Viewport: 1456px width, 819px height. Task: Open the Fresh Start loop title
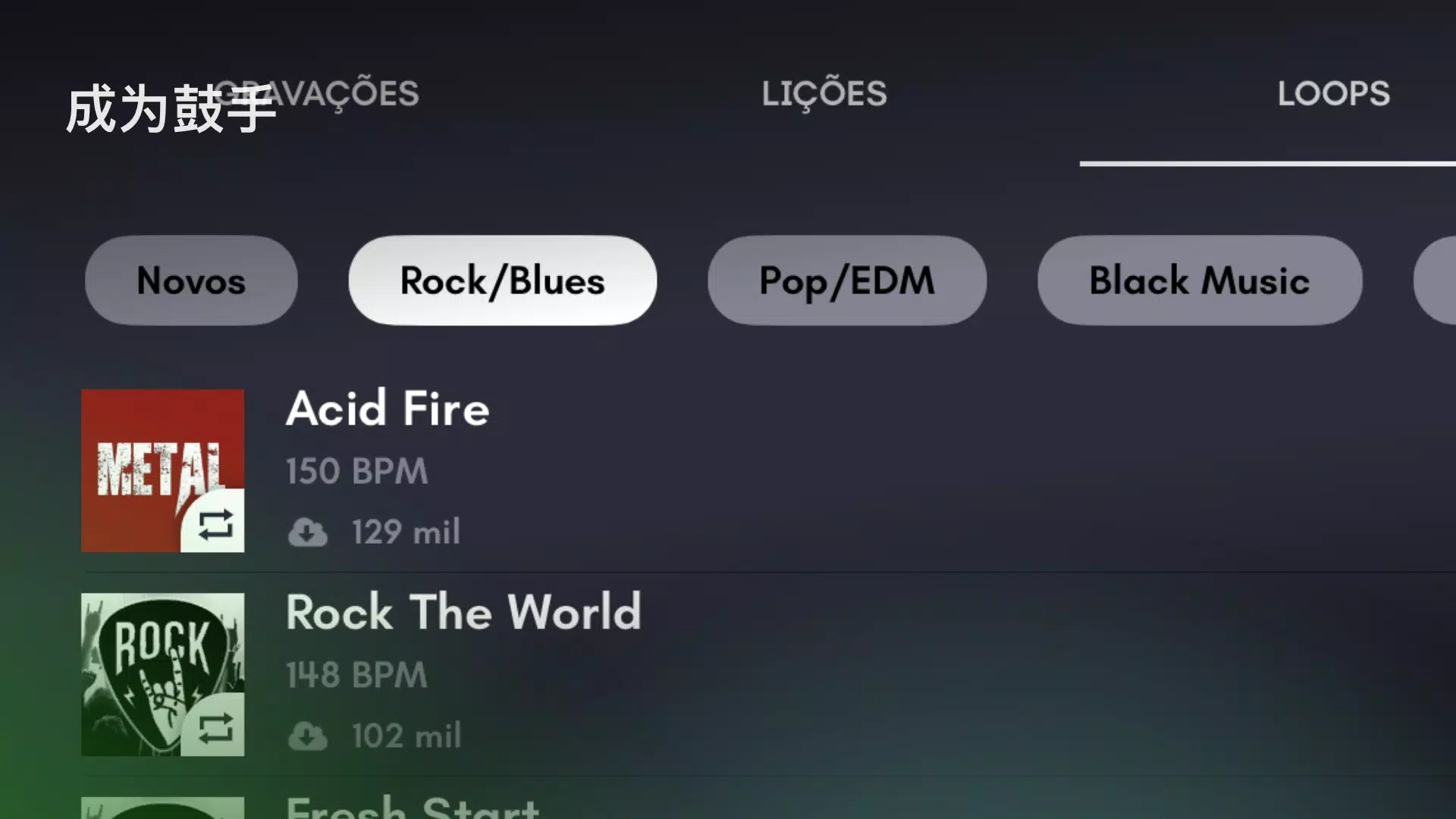tap(413, 807)
